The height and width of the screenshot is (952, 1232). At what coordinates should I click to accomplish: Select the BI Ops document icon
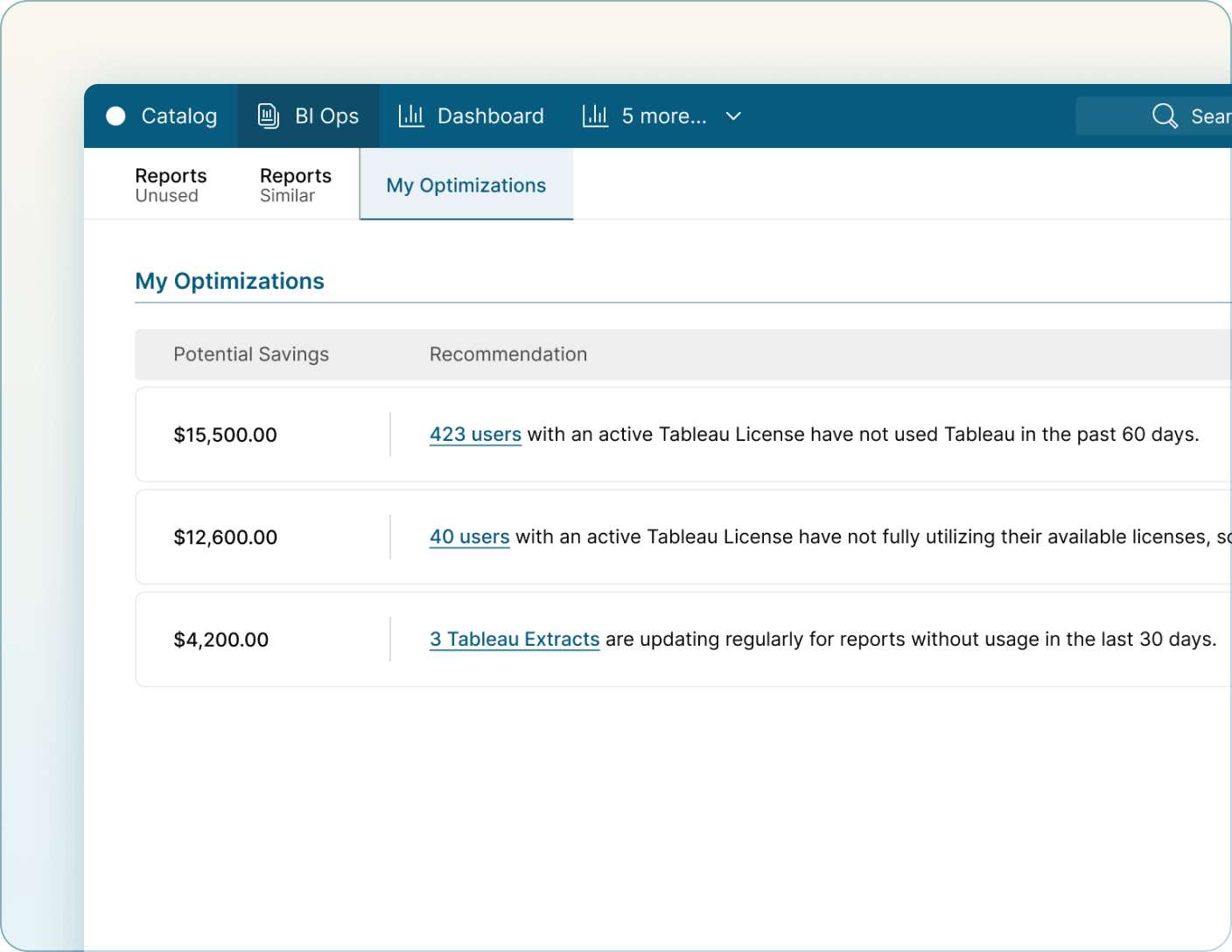[x=267, y=115]
